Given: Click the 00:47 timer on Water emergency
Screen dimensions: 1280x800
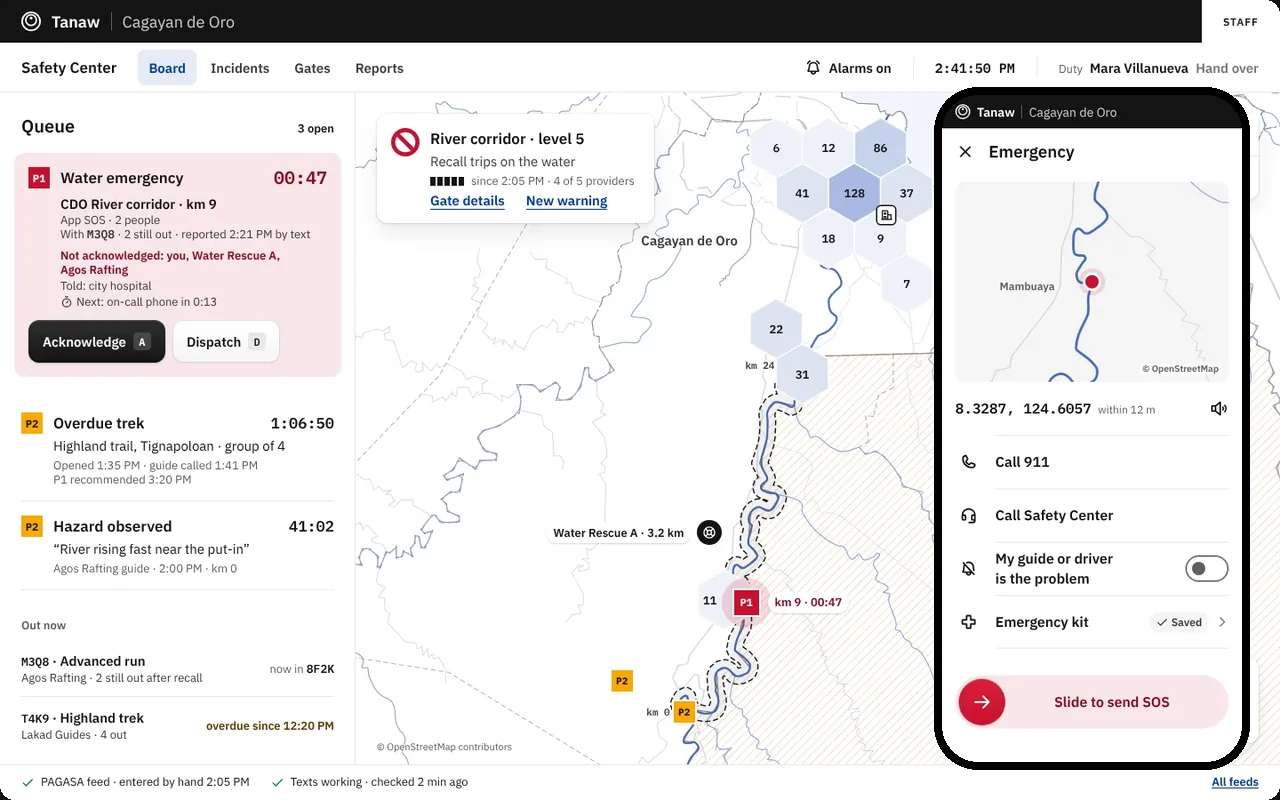Looking at the screenshot, I should (x=300, y=178).
